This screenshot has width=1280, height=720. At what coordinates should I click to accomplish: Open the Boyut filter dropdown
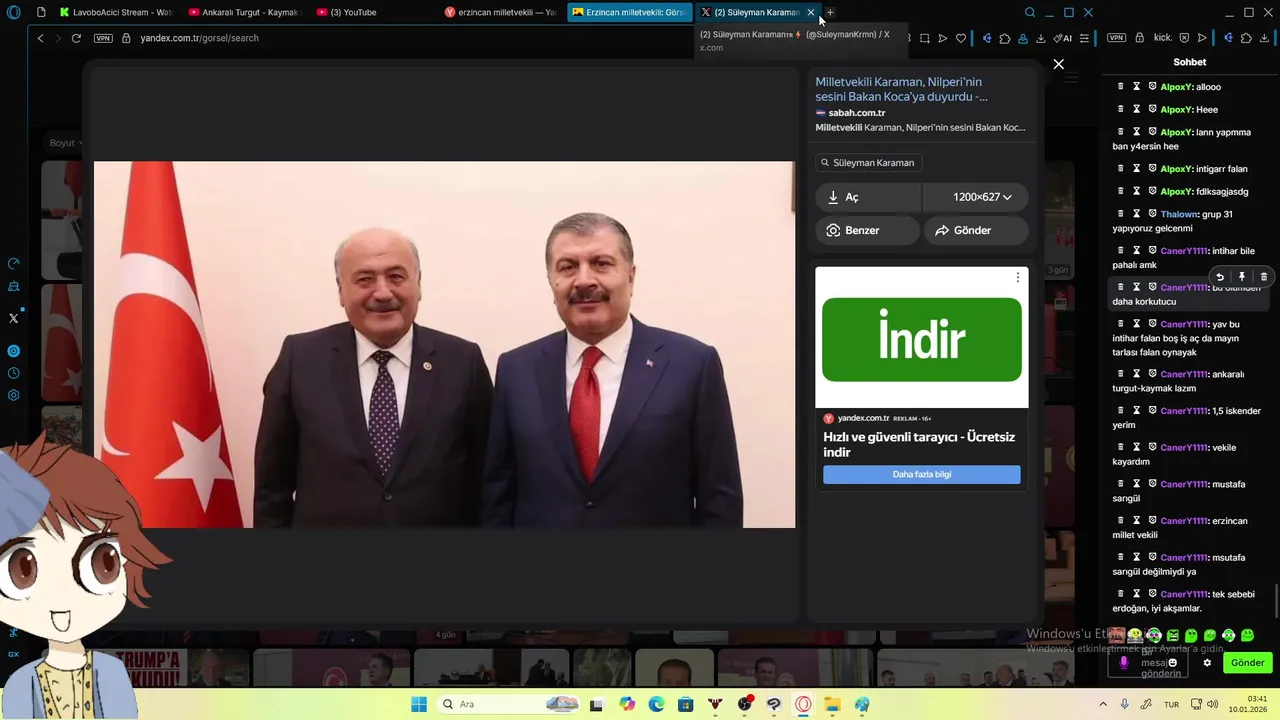coord(65,143)
